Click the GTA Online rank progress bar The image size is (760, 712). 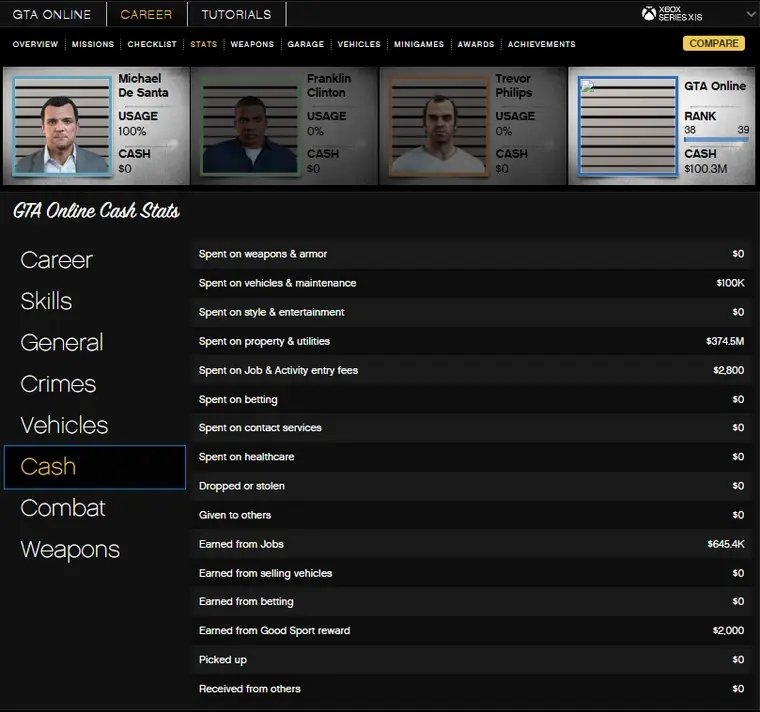point(715,140)
